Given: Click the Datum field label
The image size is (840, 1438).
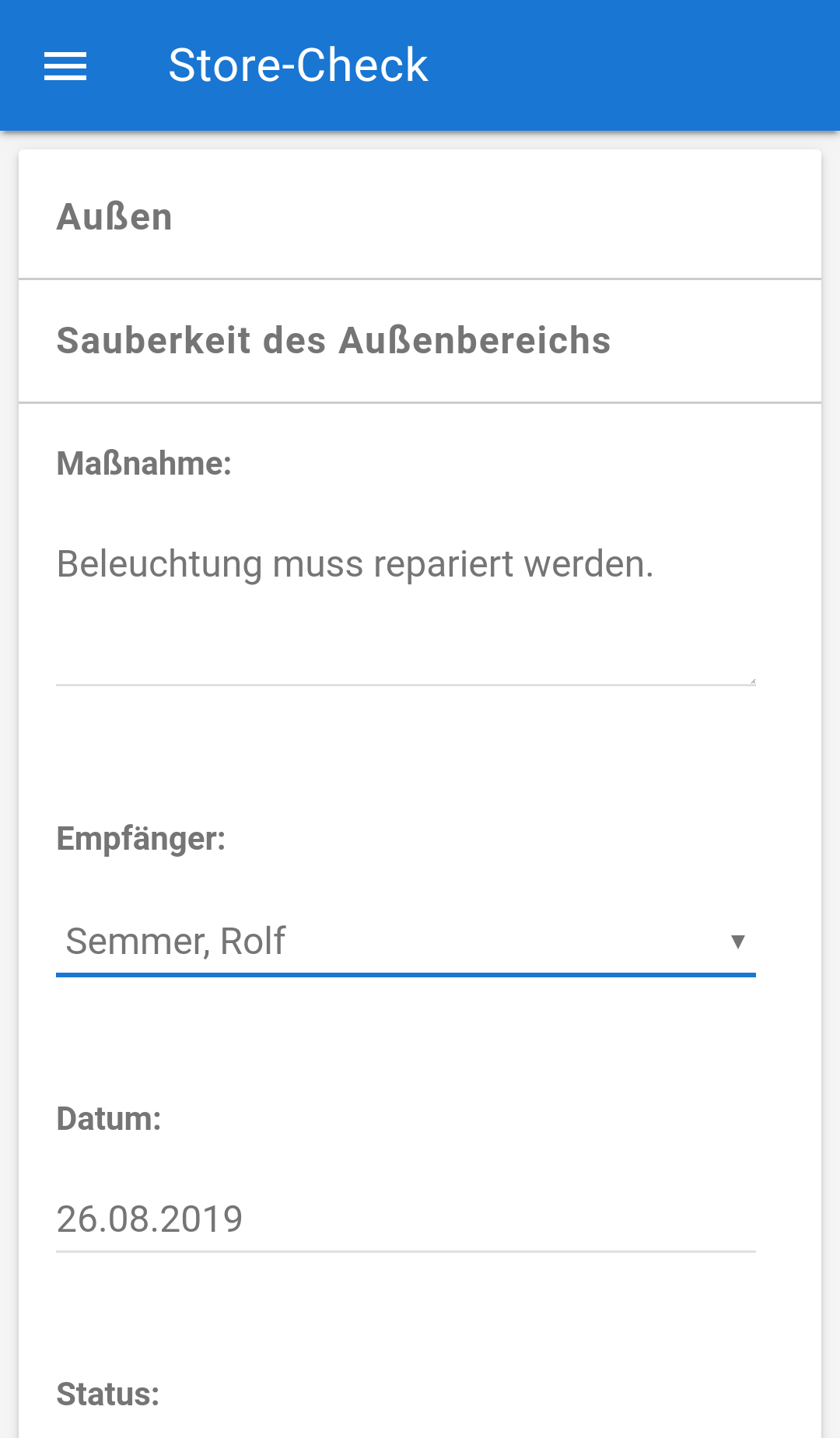Looking at the screenshot, I should click(109, 1119).
